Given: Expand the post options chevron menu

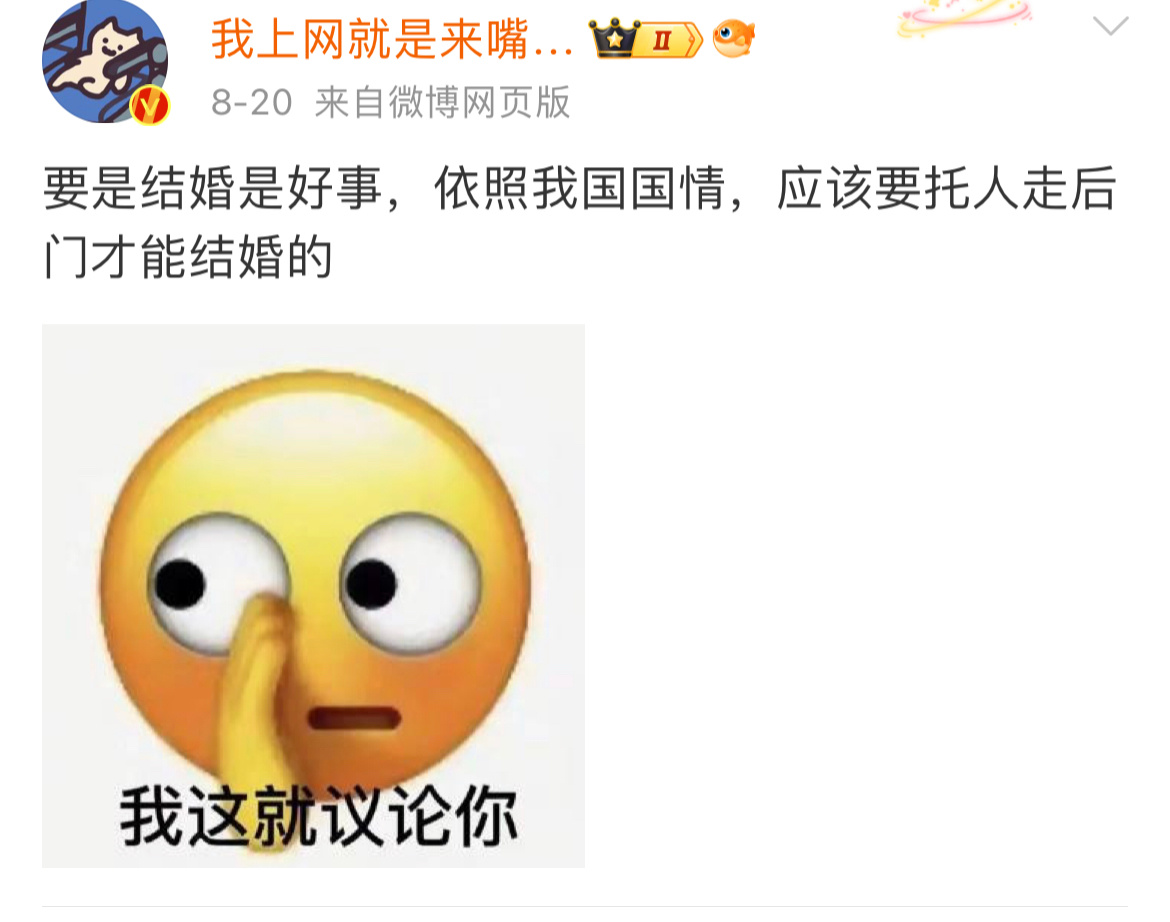Looking at the screenshot, I should (x=1110, y=26).
